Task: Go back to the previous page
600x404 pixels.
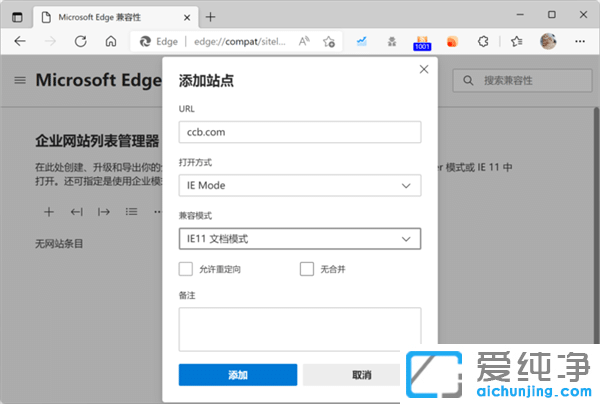Action: click(x=20, y=41)
